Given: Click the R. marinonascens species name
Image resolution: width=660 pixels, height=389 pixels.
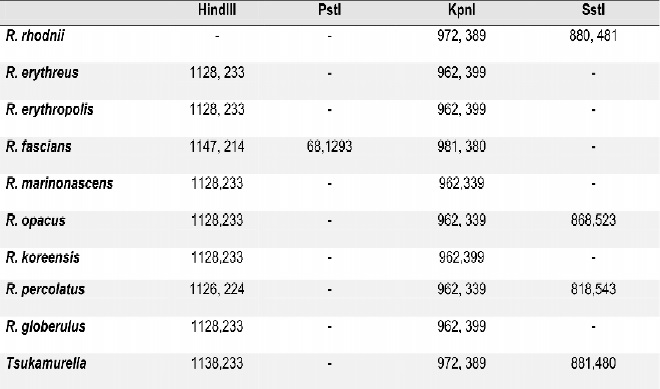Looking at the screenshot, I should click(x=59, y=184).
